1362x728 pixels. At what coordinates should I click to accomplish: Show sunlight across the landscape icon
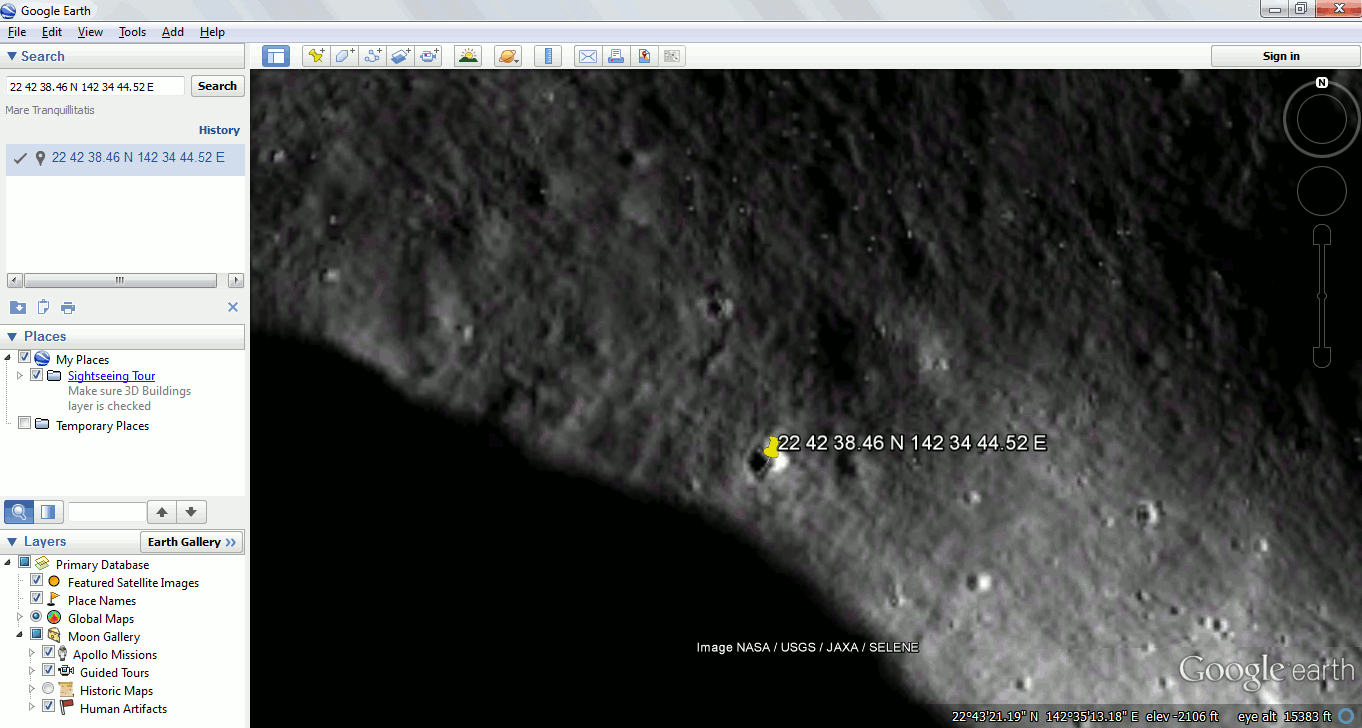(x=468, y=56)
